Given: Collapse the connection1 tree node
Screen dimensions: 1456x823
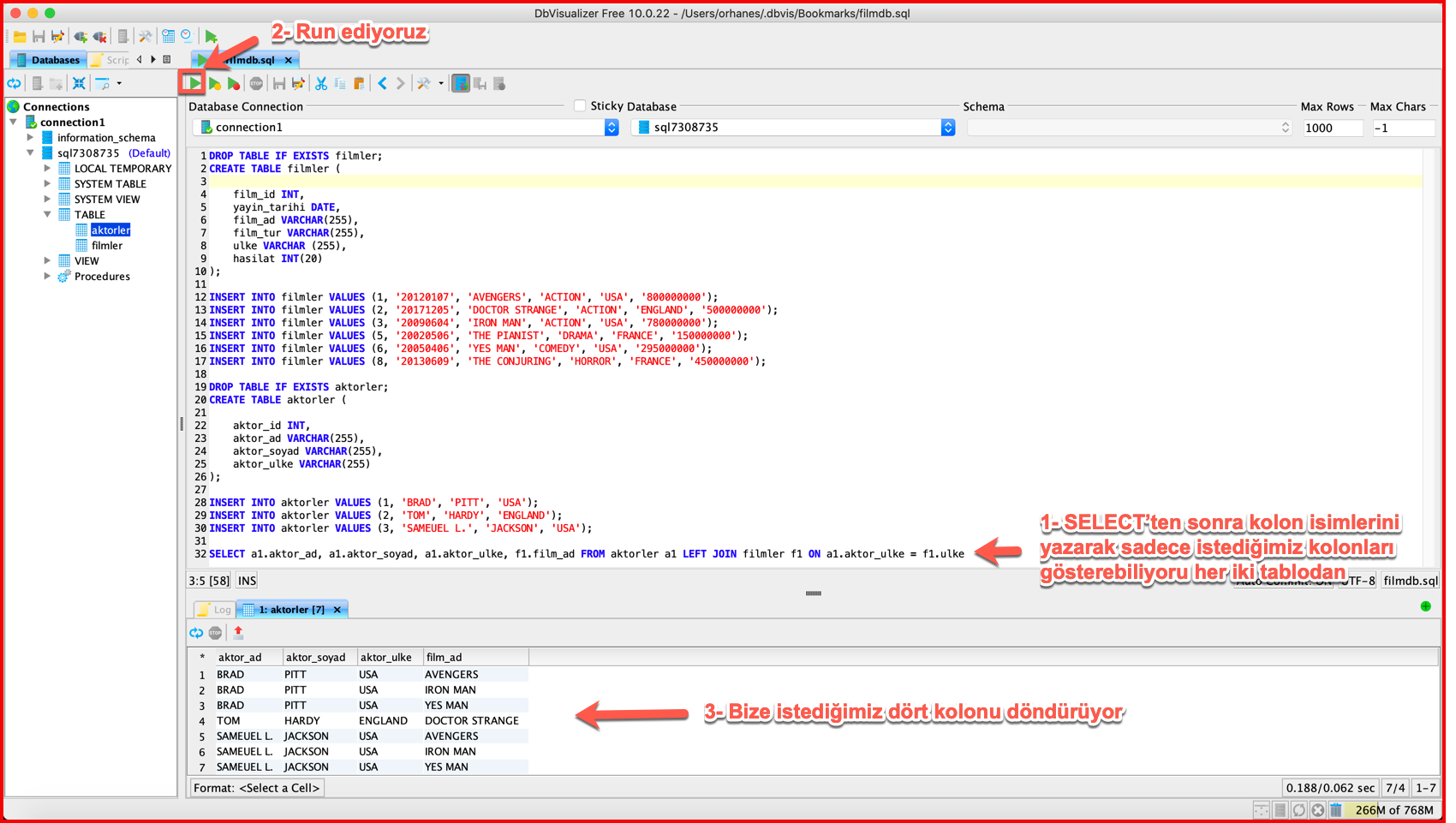Looking at the screenshot, I should coord(14,122).
